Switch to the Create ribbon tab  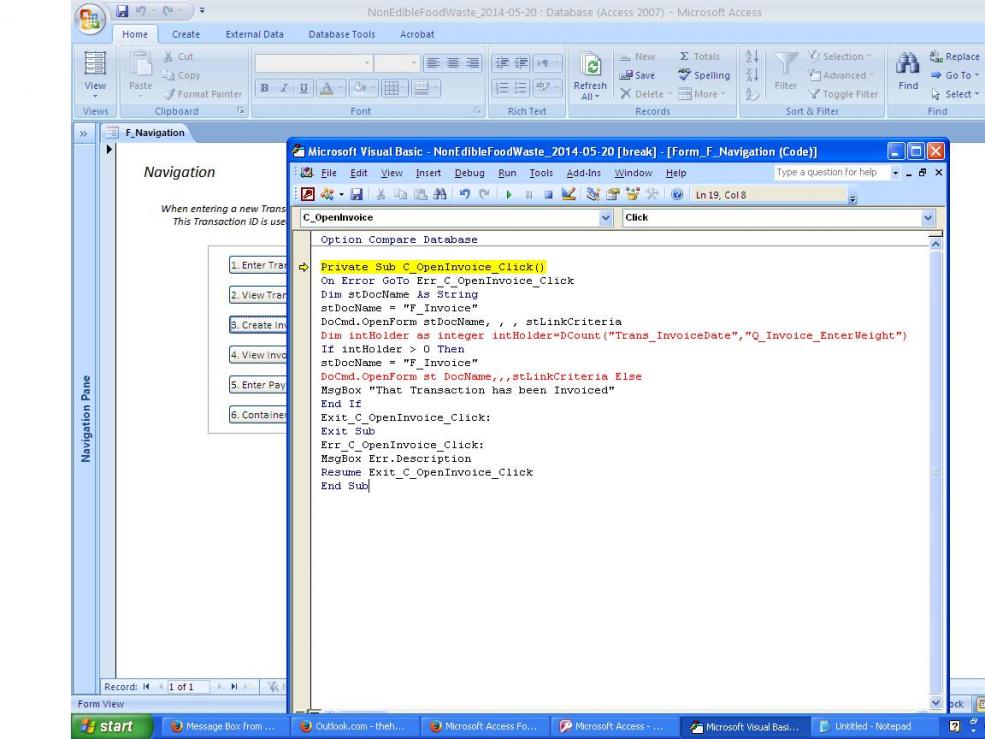pos(185,35)
